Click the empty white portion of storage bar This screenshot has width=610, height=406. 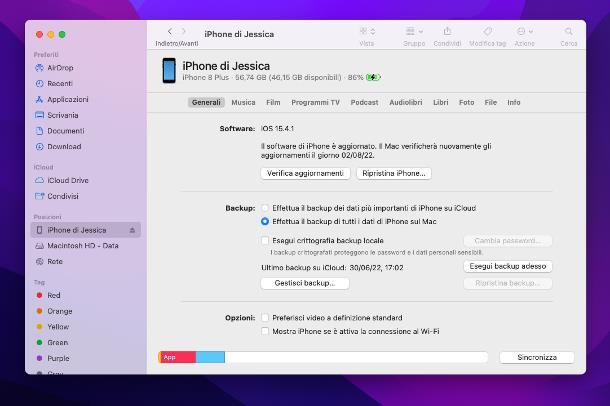coord(356,357)
